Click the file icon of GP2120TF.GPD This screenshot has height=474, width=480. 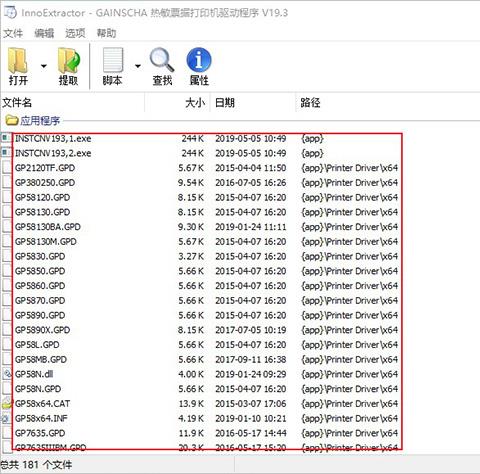(x=7, y=168)
